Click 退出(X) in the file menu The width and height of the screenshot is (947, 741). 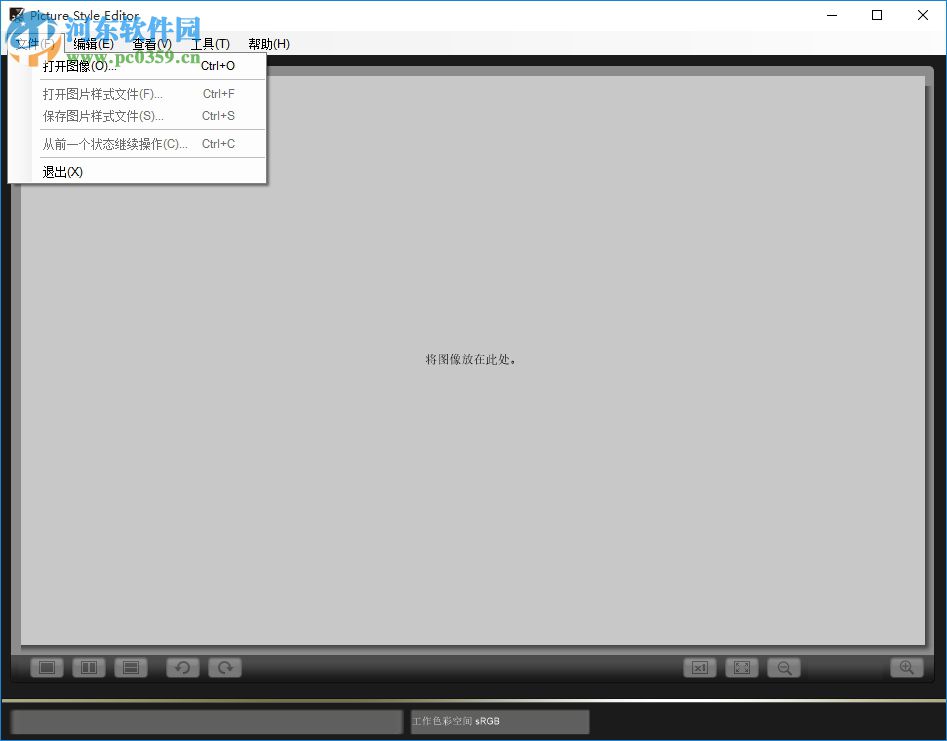[x=62, y=171]
